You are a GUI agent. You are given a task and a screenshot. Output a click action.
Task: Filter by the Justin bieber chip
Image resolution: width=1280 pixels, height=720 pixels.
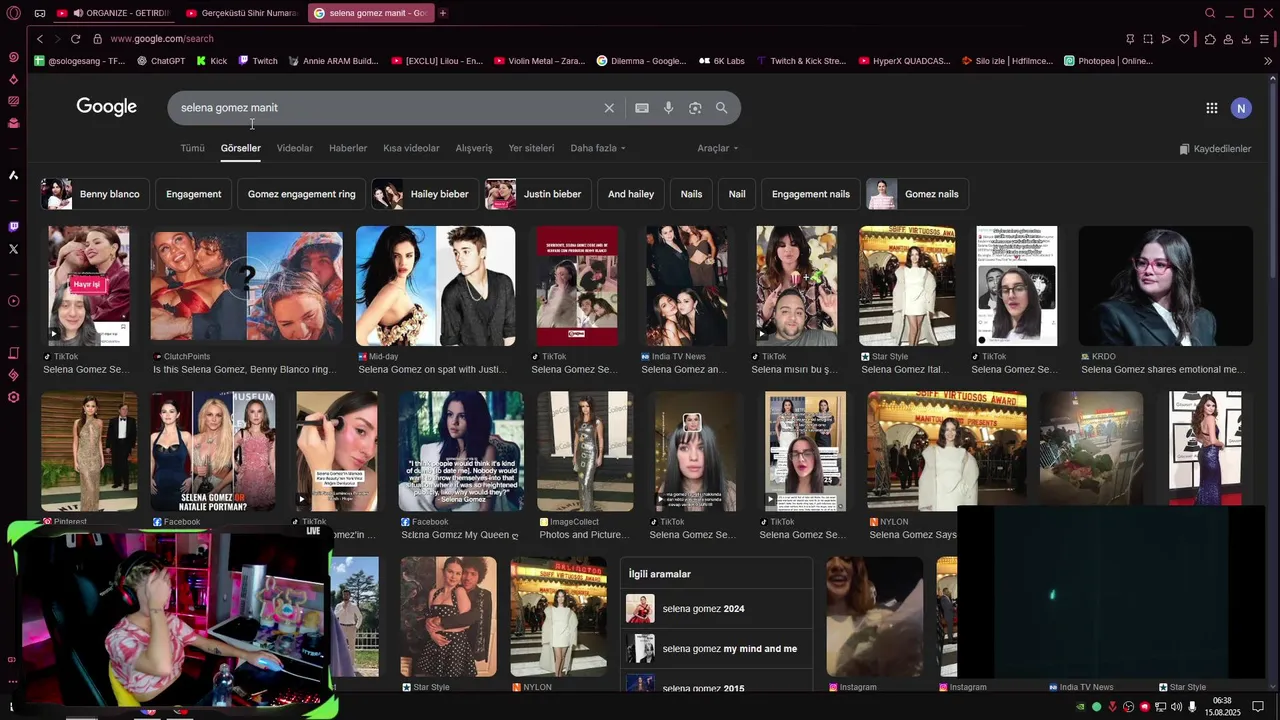538,194
